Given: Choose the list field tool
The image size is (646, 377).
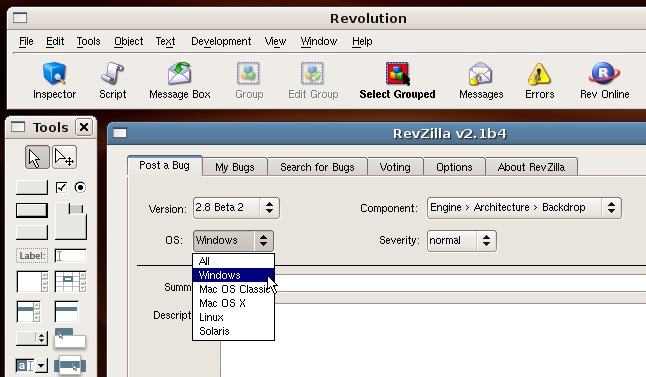Looking at the screenshot, I should pos(66,311).
